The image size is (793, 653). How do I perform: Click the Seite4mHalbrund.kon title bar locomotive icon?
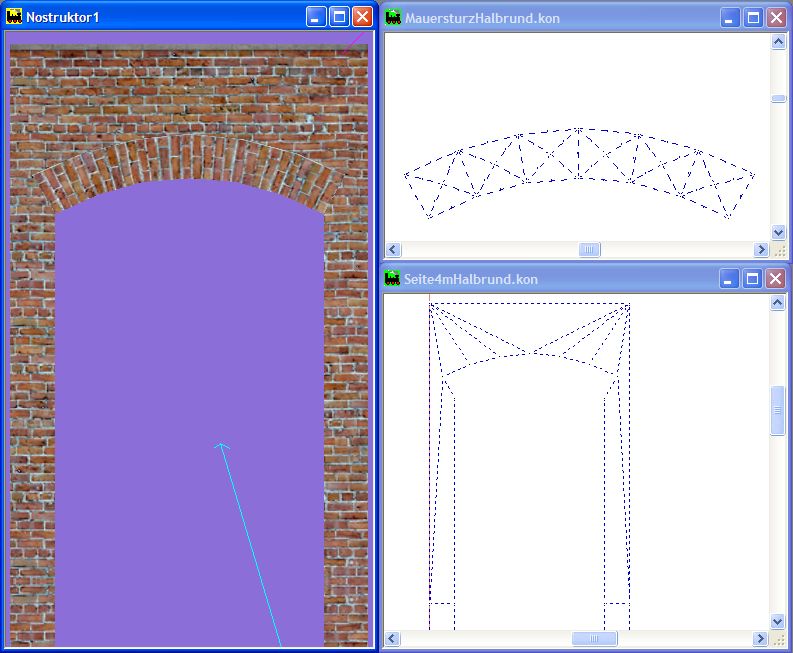393,278
